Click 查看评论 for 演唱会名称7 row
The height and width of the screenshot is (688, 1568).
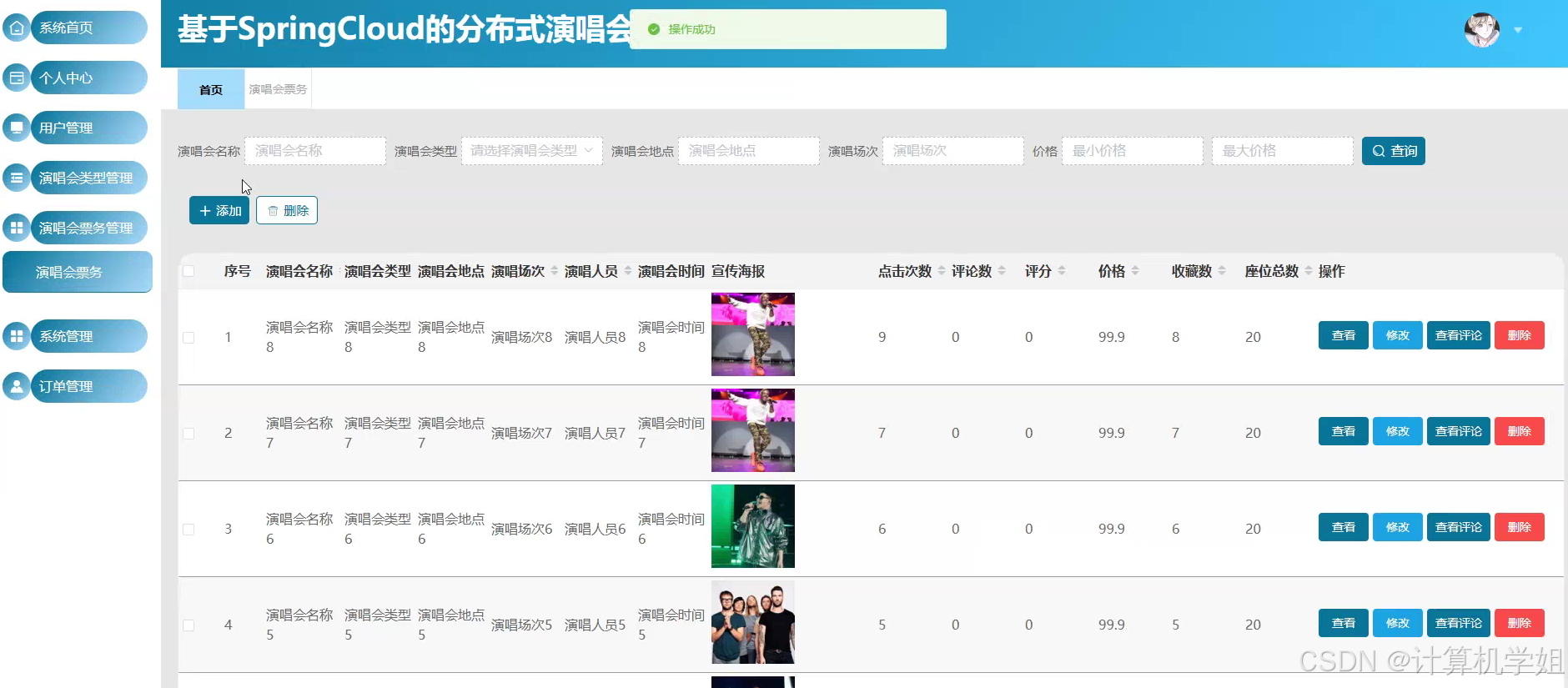(1458, 431)
